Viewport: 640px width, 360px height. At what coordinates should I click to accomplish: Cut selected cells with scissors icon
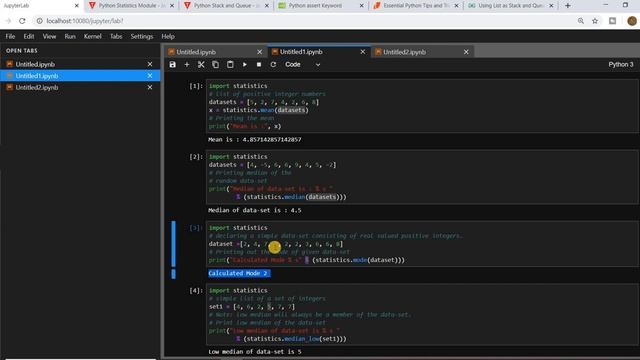tap(201, 64)
